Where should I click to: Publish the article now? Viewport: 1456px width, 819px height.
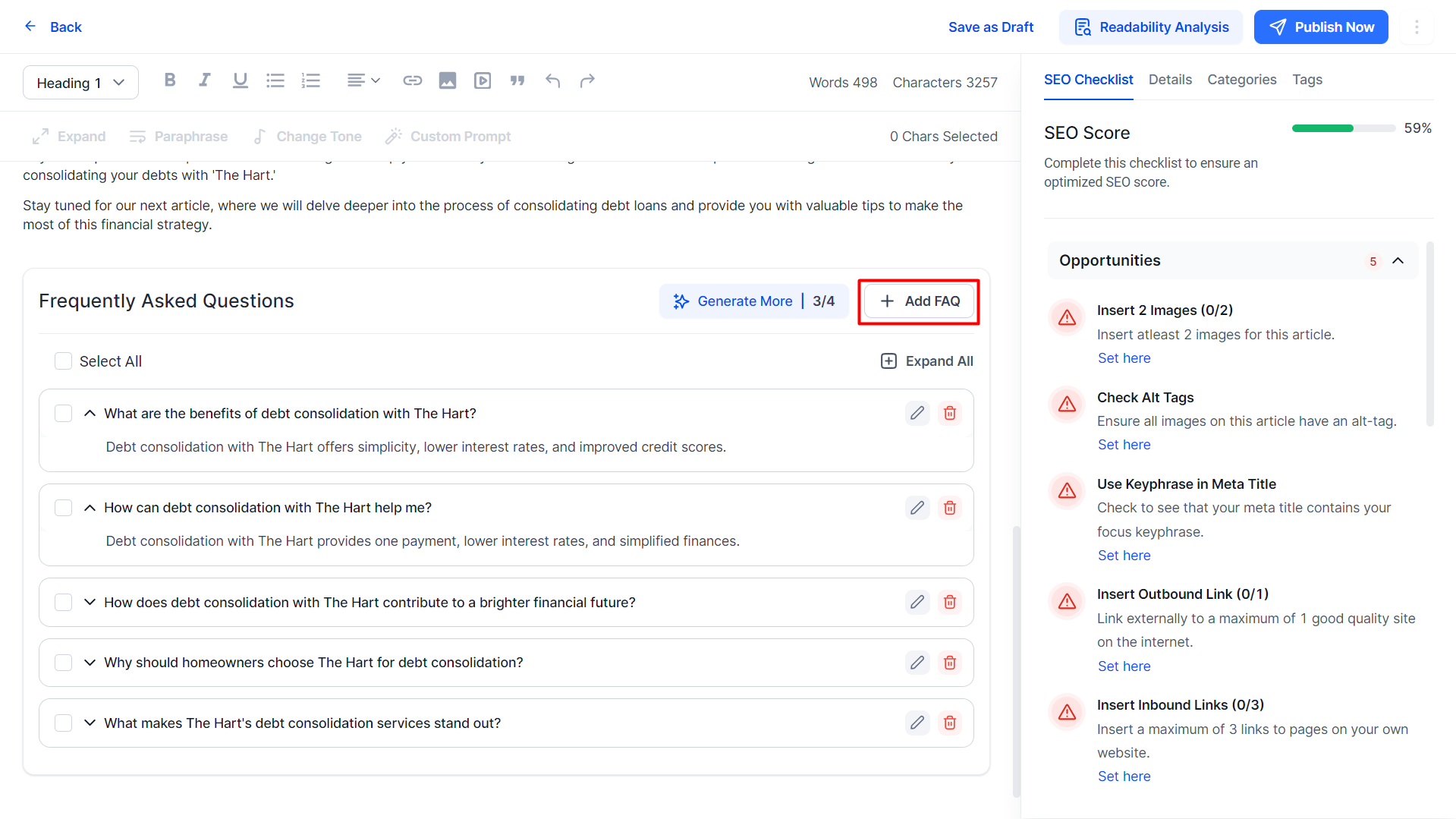(x=1321, y=27)
